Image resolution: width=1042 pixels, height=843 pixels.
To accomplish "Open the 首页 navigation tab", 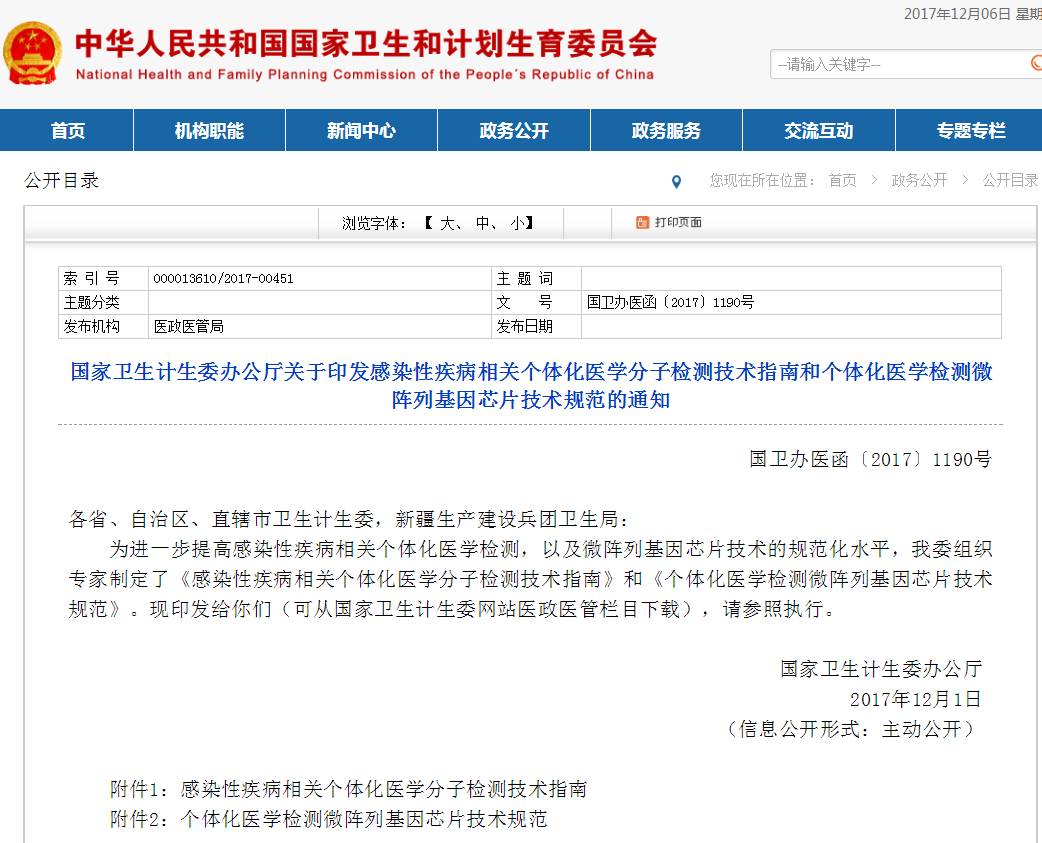I will coord(68,131).
